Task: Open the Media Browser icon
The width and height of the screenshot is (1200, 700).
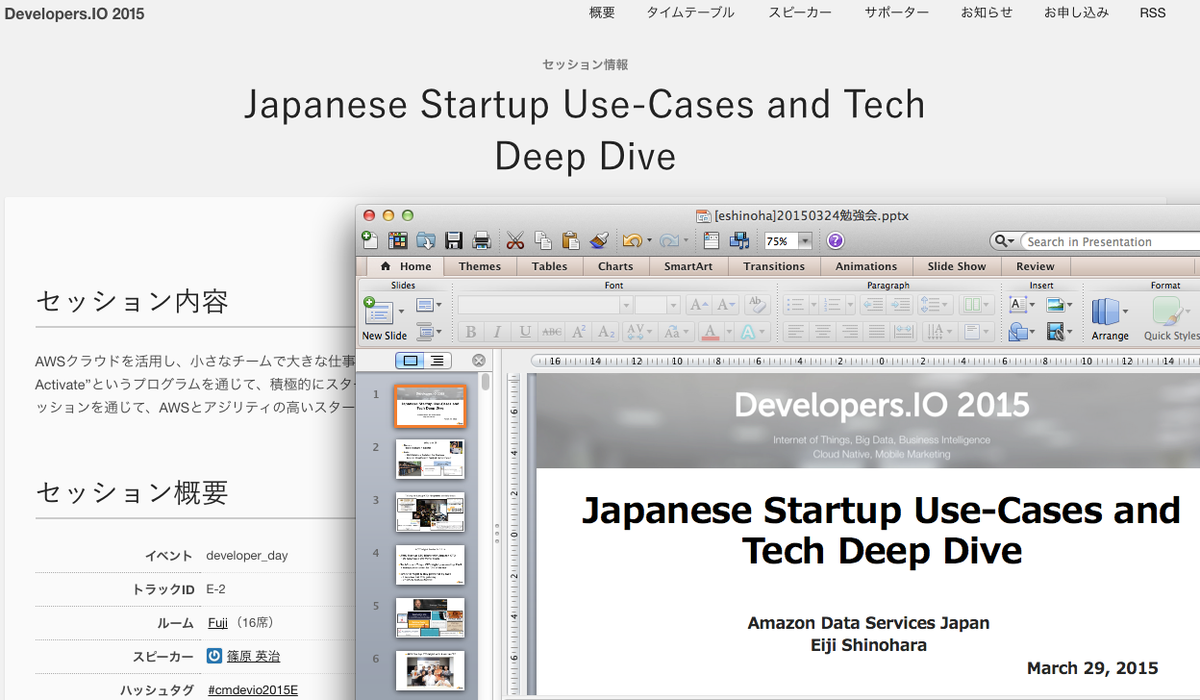Action: (x=740, y=240)
